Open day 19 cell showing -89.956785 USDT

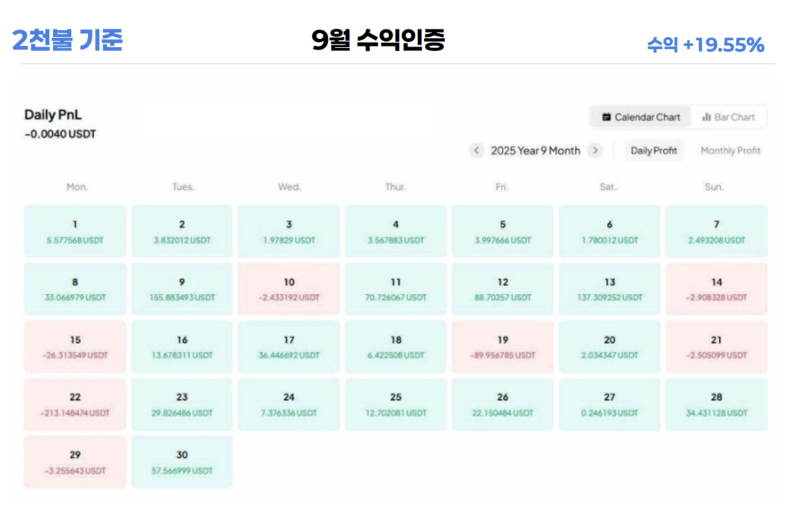pyautogui.click(x=503, y=346)
